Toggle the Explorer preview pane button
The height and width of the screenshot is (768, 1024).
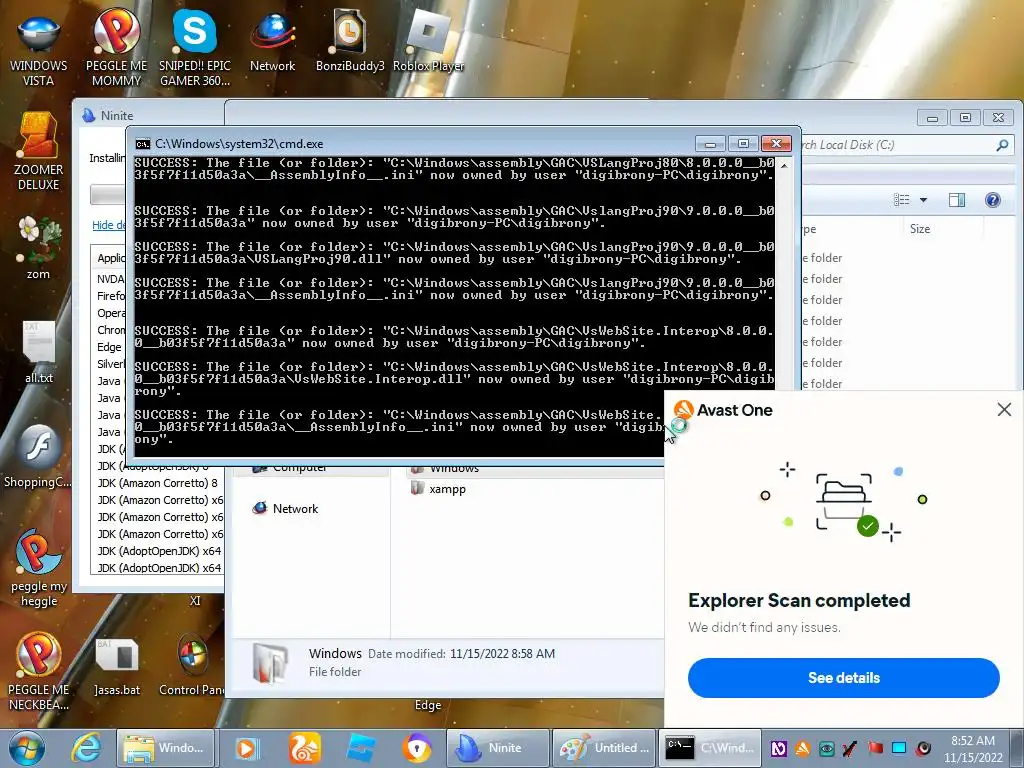(957, 200)
